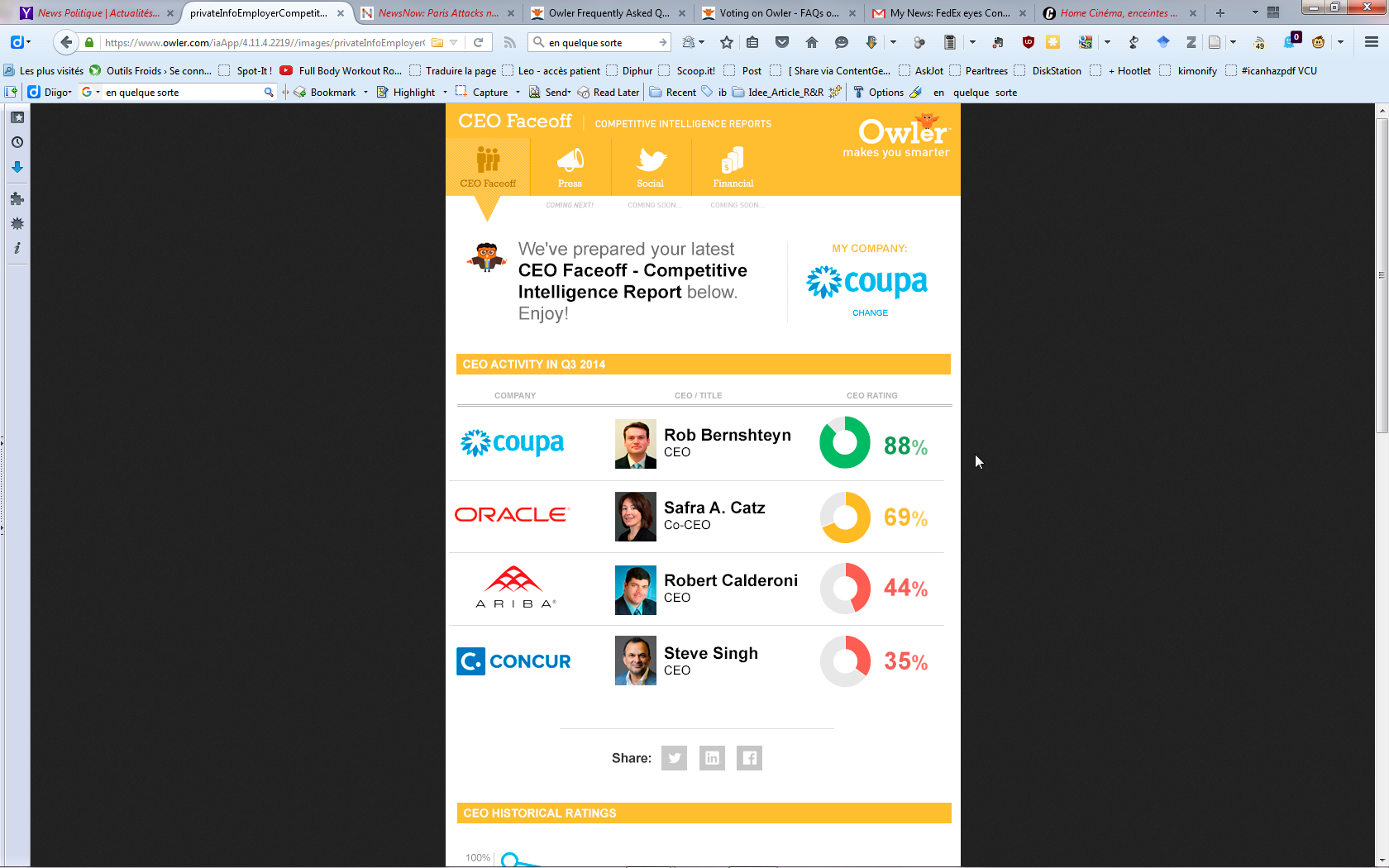Save page to Pocket icon

point(782,42)
